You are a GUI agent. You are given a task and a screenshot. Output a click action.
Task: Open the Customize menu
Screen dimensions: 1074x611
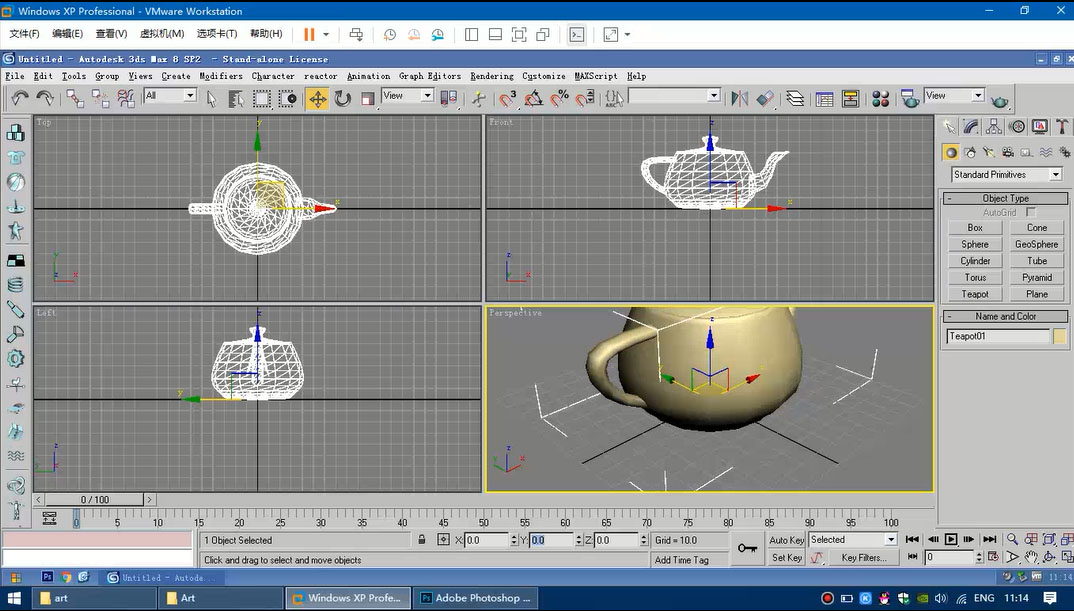click(x=544, y=76)
